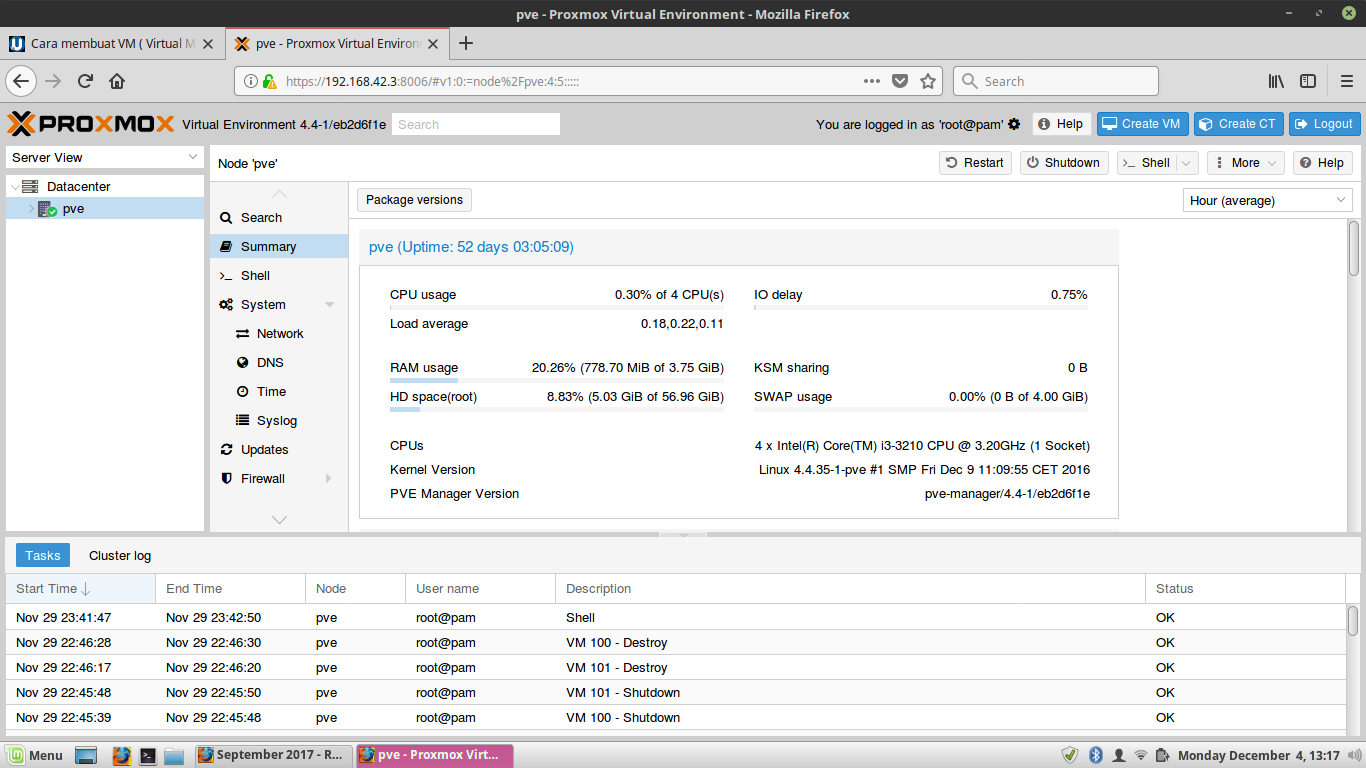
Task: Select the Summary menu item
Action: coord(279,246)
